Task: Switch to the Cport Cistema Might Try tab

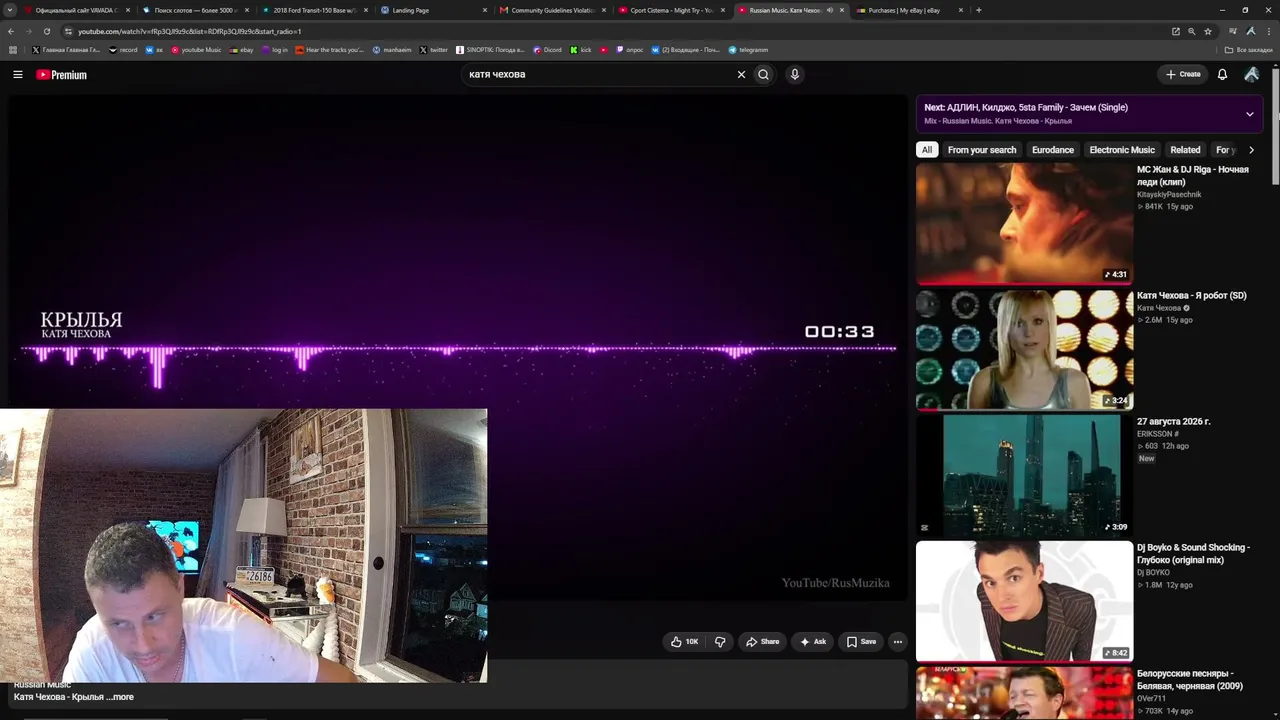Action: point(672,10)
